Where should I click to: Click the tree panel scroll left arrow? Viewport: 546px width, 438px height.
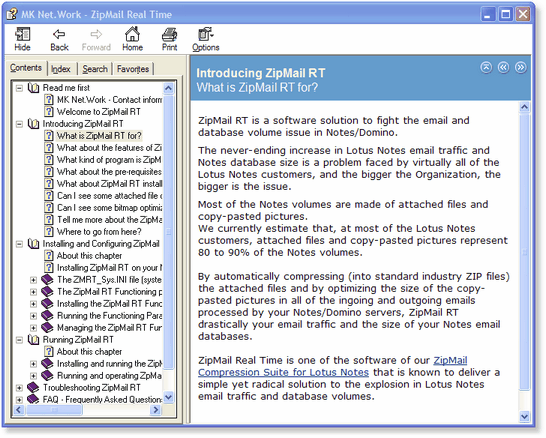point(18,410)
